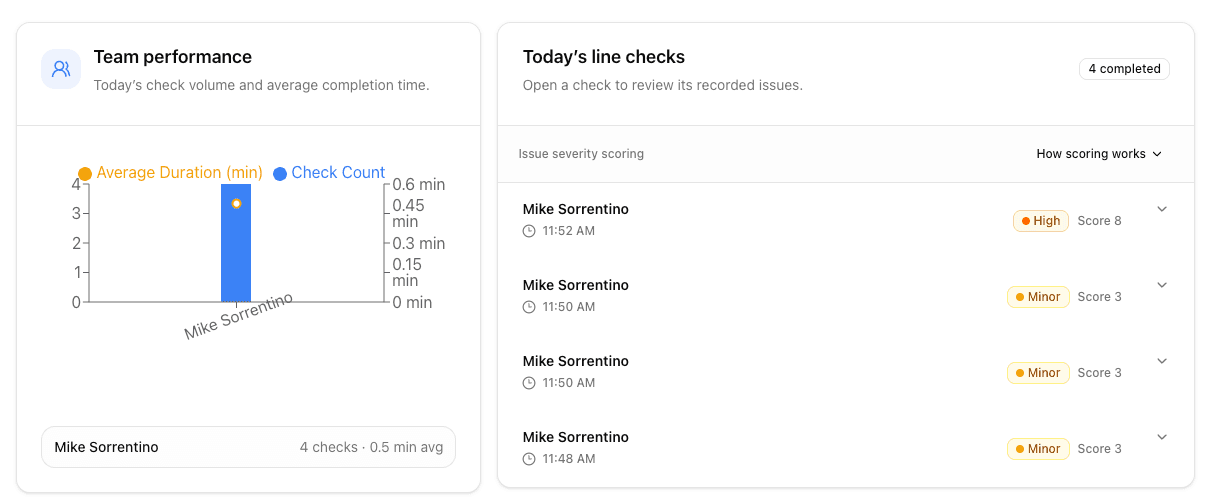Viewport: 1210px width, 503px height.
Task: Click the clock icon beside 11:52 AM
Action: point(529,231)
